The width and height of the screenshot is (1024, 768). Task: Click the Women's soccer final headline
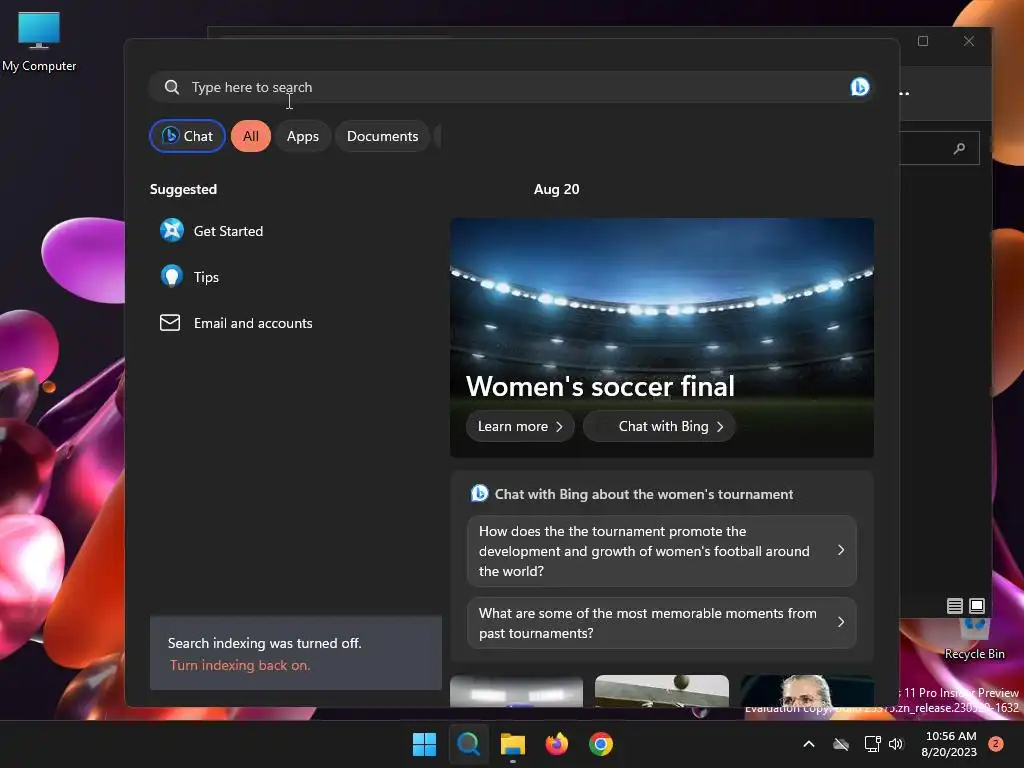(x=600, y=386)
